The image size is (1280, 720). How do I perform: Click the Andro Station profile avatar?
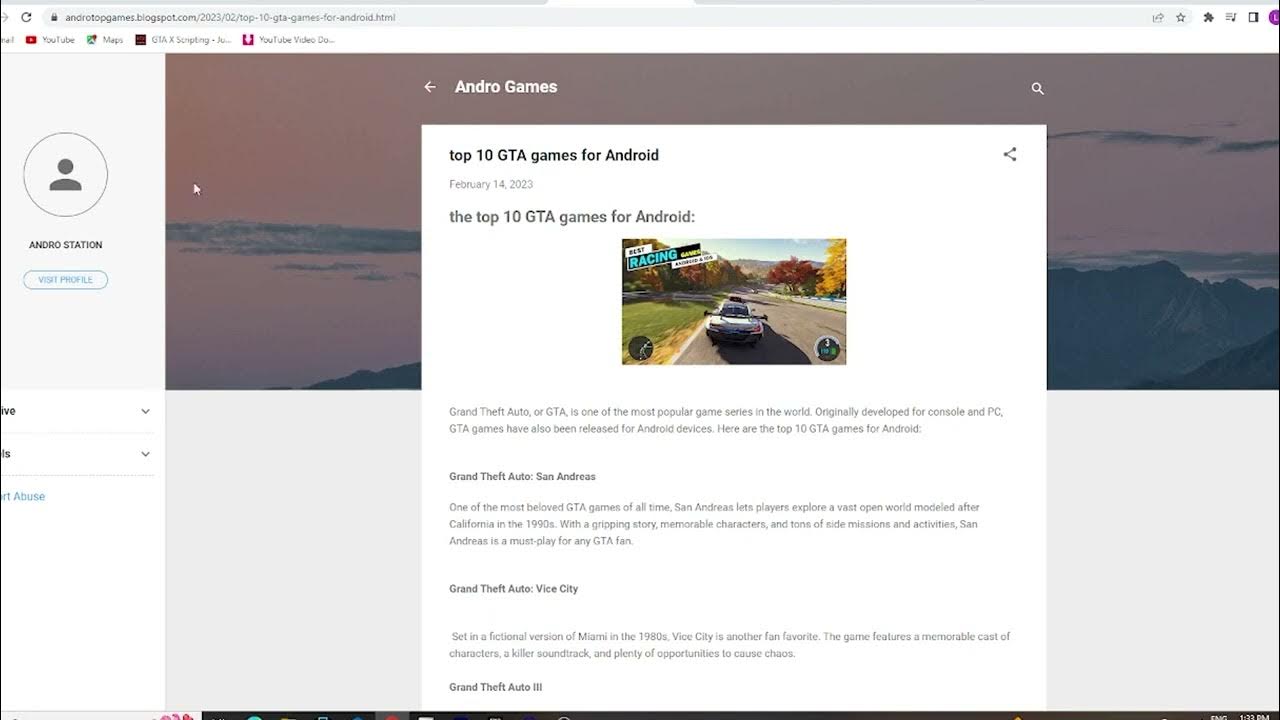[65, 174]
